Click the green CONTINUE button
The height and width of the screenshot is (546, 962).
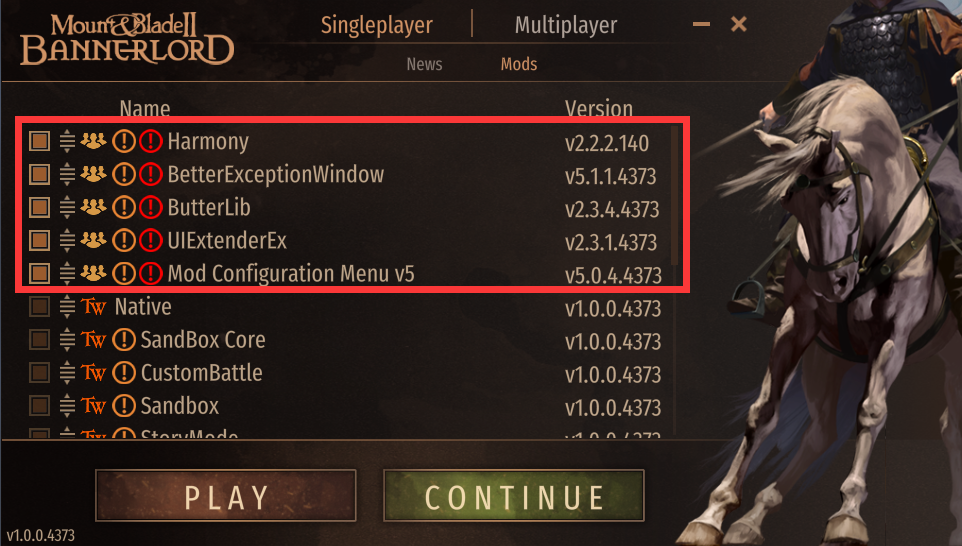point(514,496)
